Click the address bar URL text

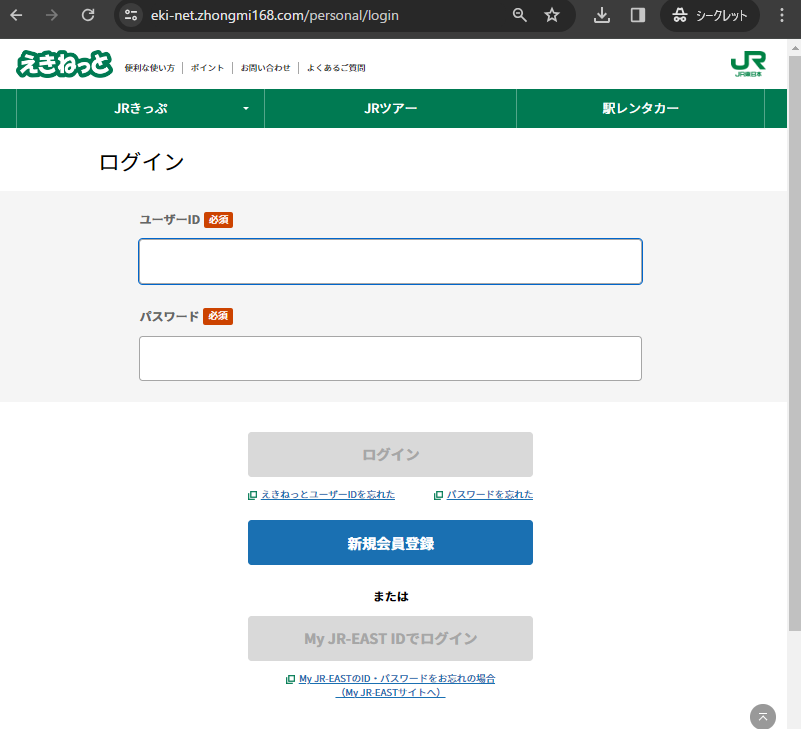pos(274,15)
